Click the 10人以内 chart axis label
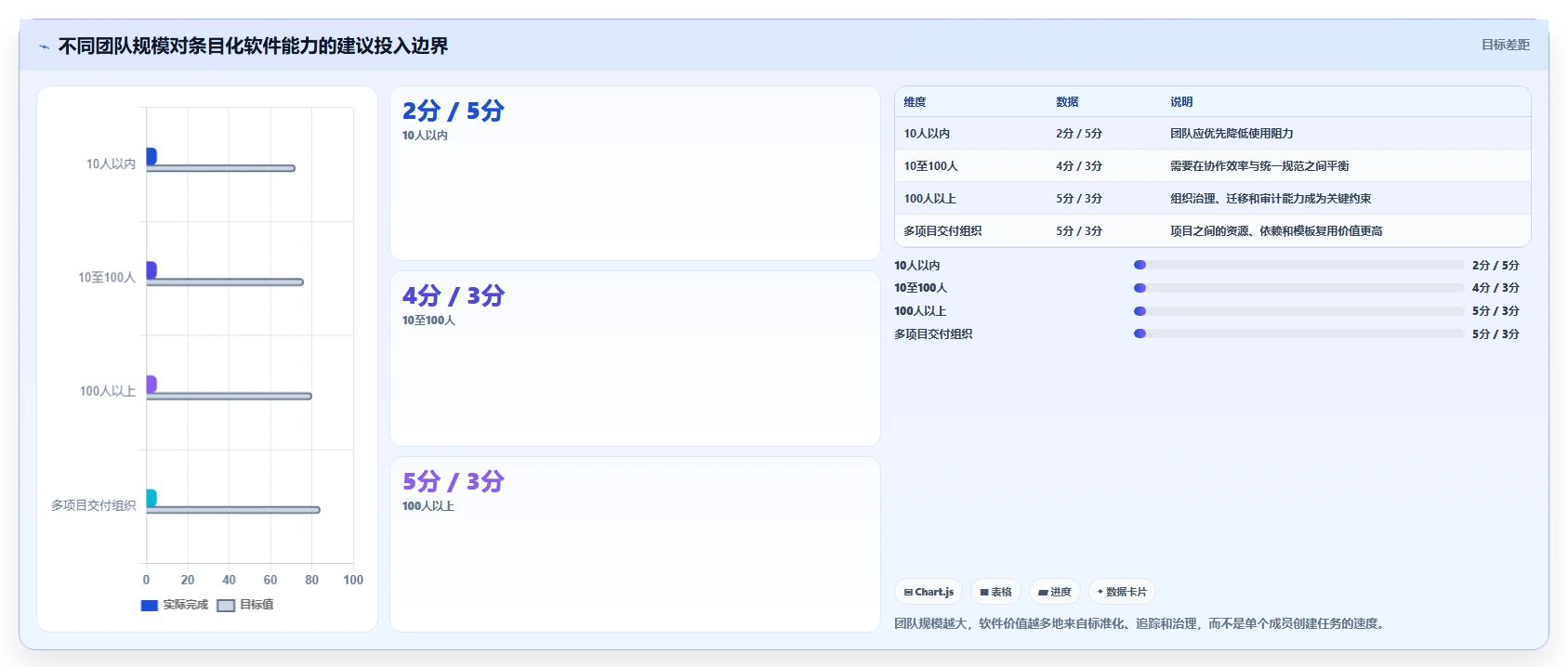This screenshot has height=667, width=1568. tap(111, 163)
